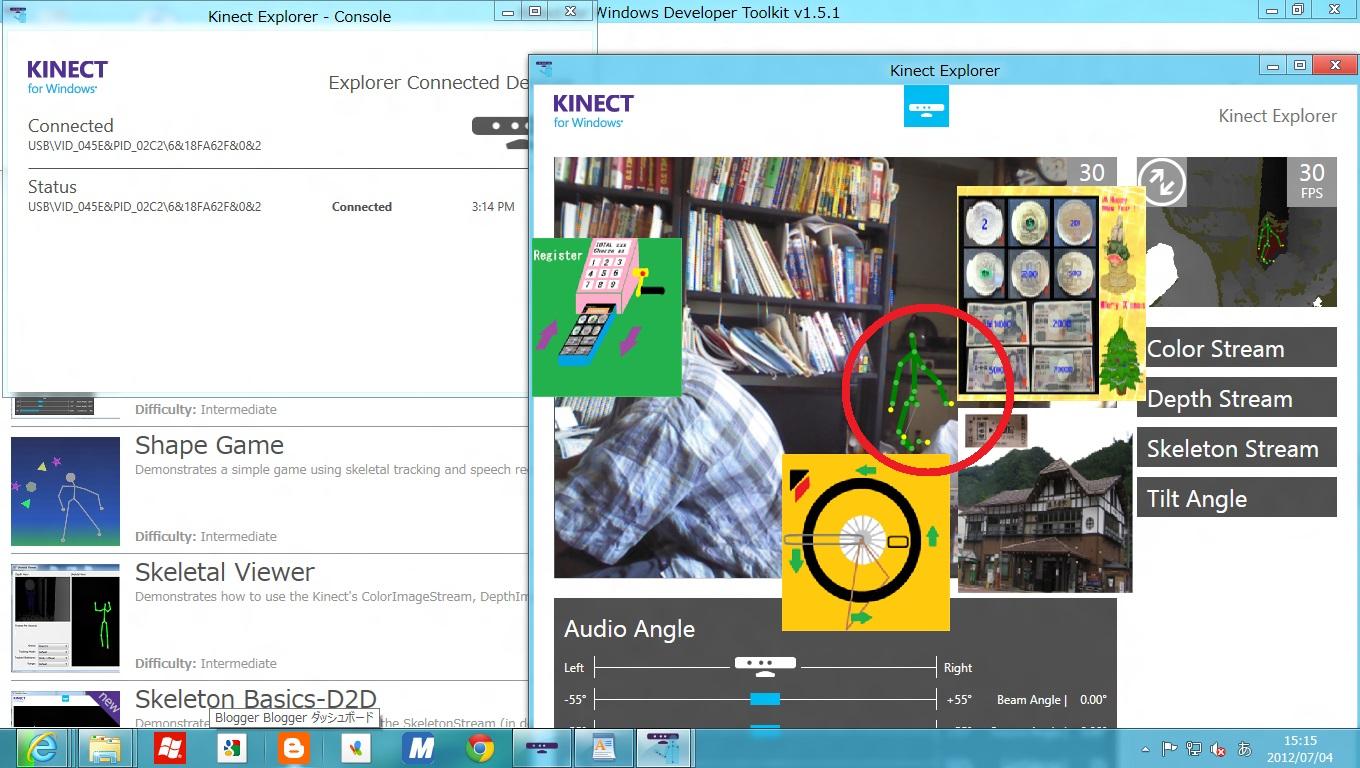Open the Skeletal Viewer sample thumbnail
The width and height of the screenshot is (1360, 768).
pyautogui.click(x=66, y=618)
